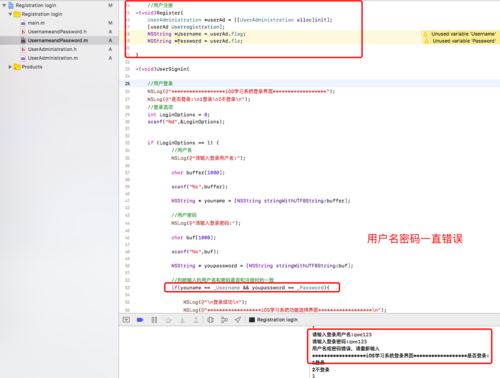Expand the Products folder
This screenshot has height=378, width=500.
click(x=10, y=67)
